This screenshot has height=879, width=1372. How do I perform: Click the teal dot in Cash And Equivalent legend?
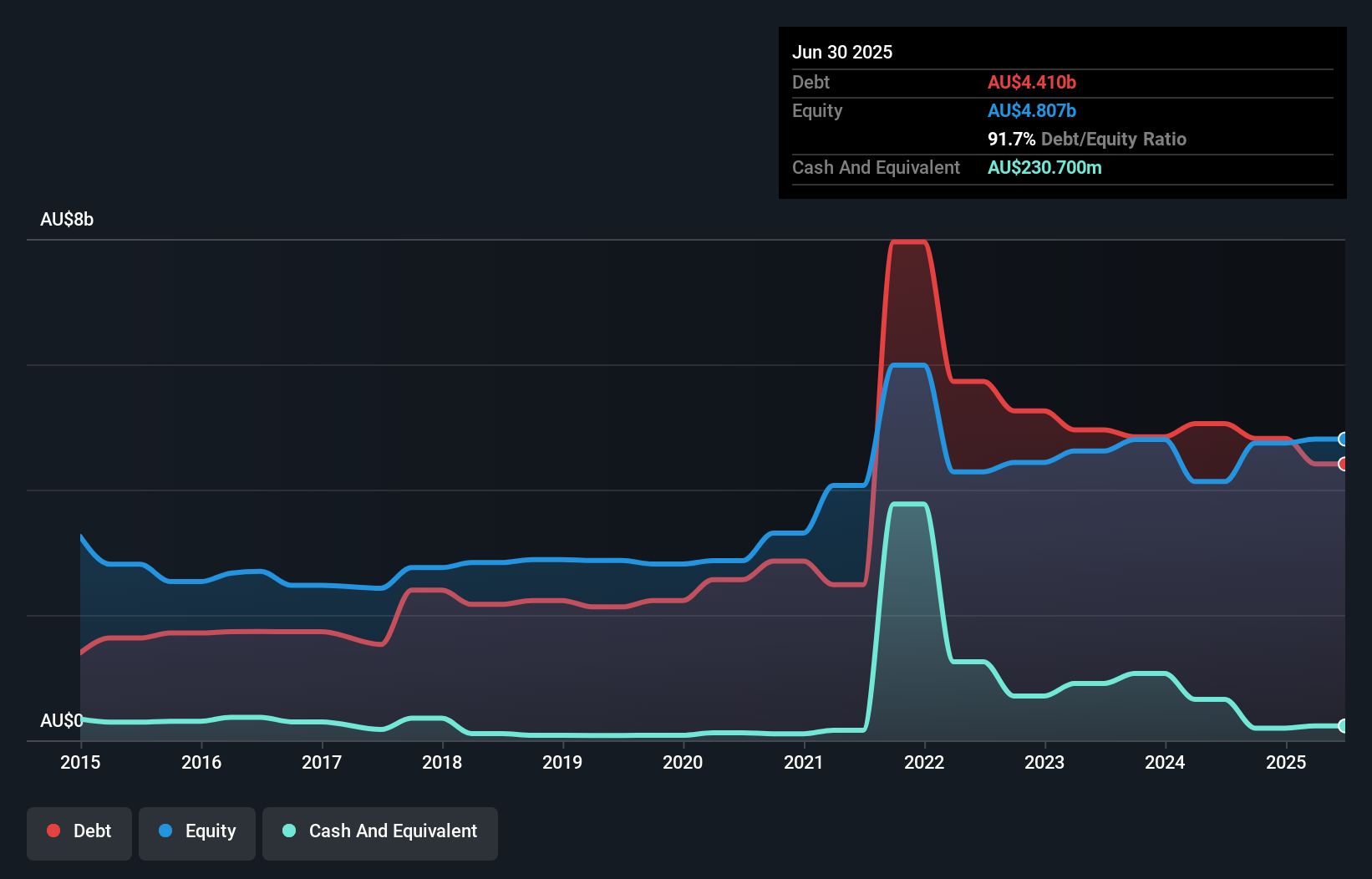(288, 831)
